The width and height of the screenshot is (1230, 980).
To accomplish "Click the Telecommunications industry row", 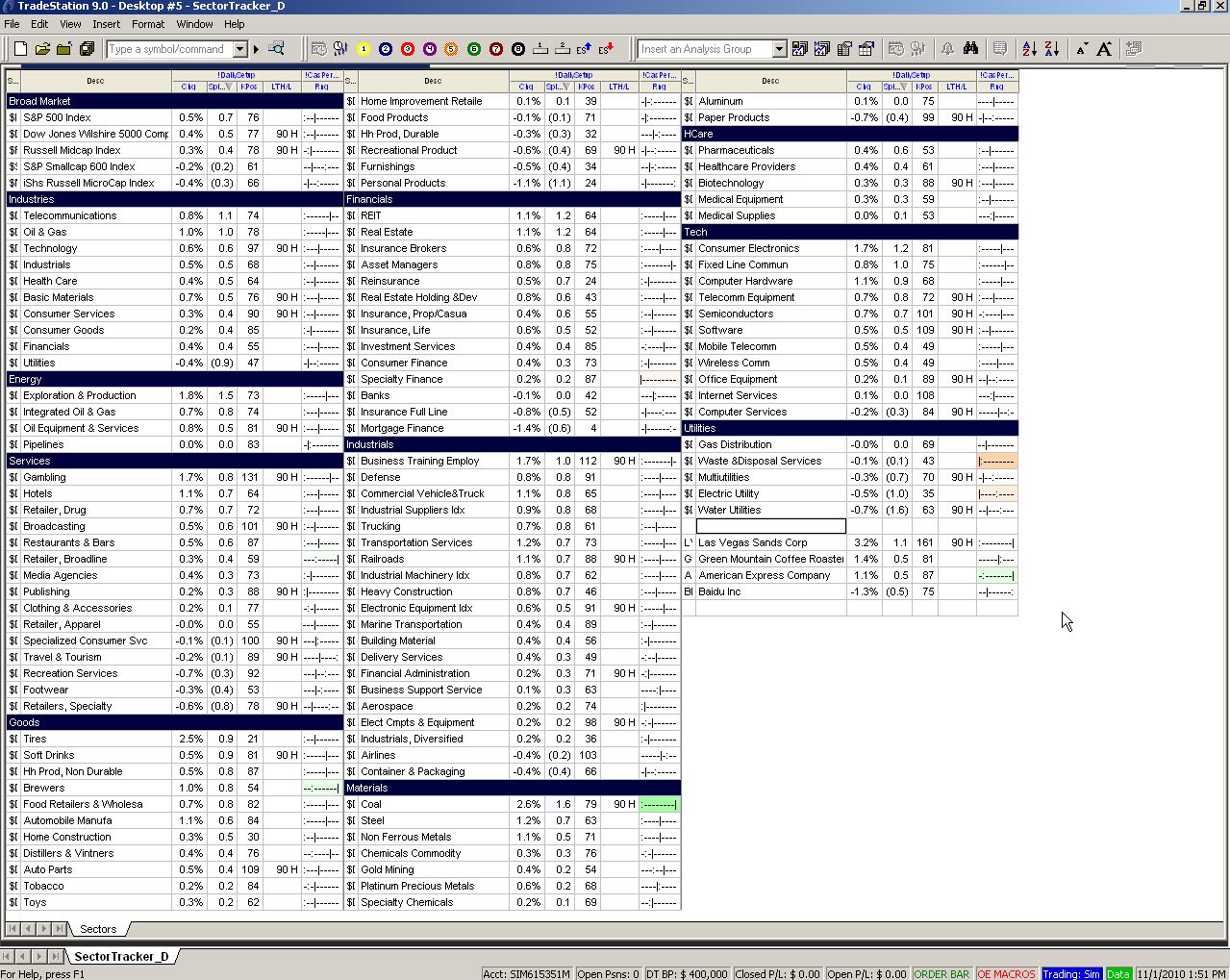I will click(175, 215).
